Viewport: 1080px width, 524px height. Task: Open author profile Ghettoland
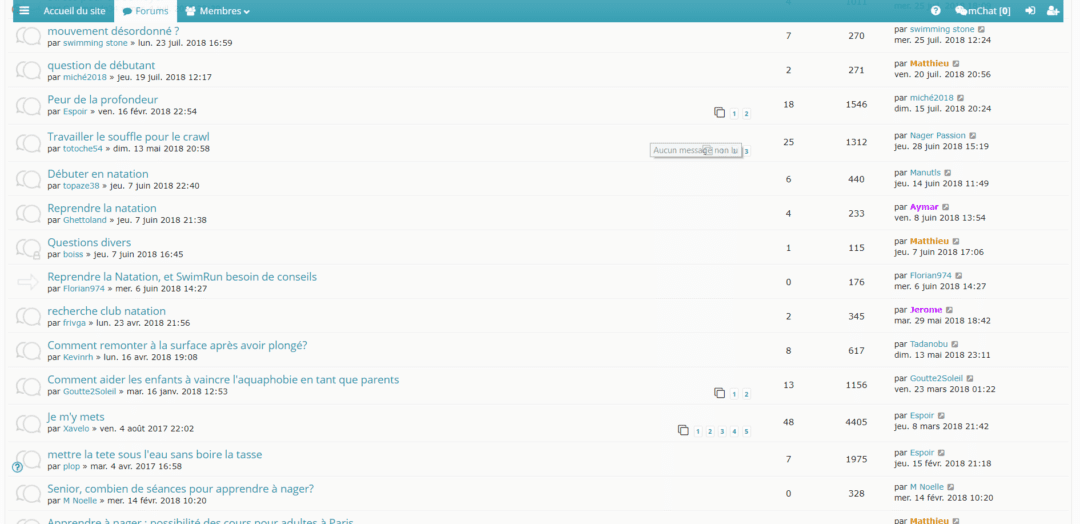(85, 220)
